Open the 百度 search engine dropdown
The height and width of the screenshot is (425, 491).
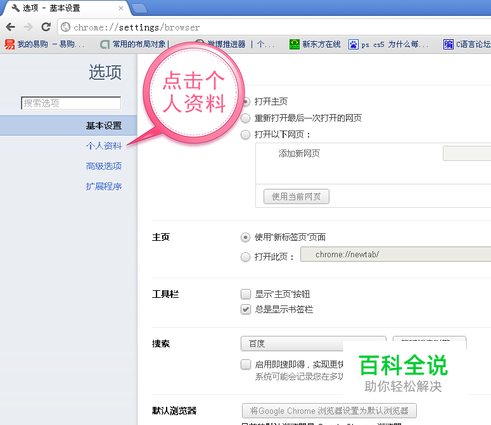[313, 344]
